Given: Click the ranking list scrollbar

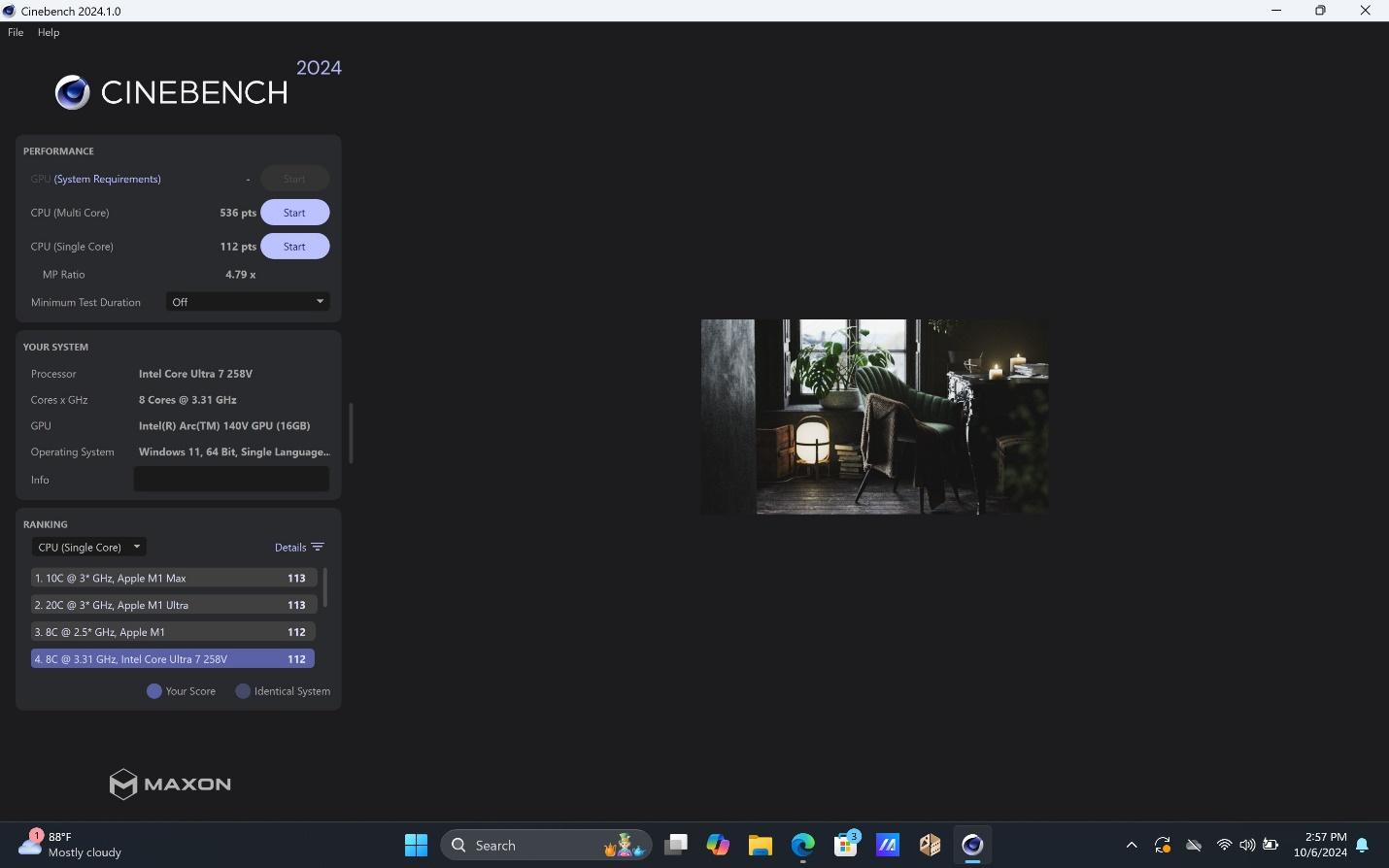Looking at the screenshot, I should 325,588.
